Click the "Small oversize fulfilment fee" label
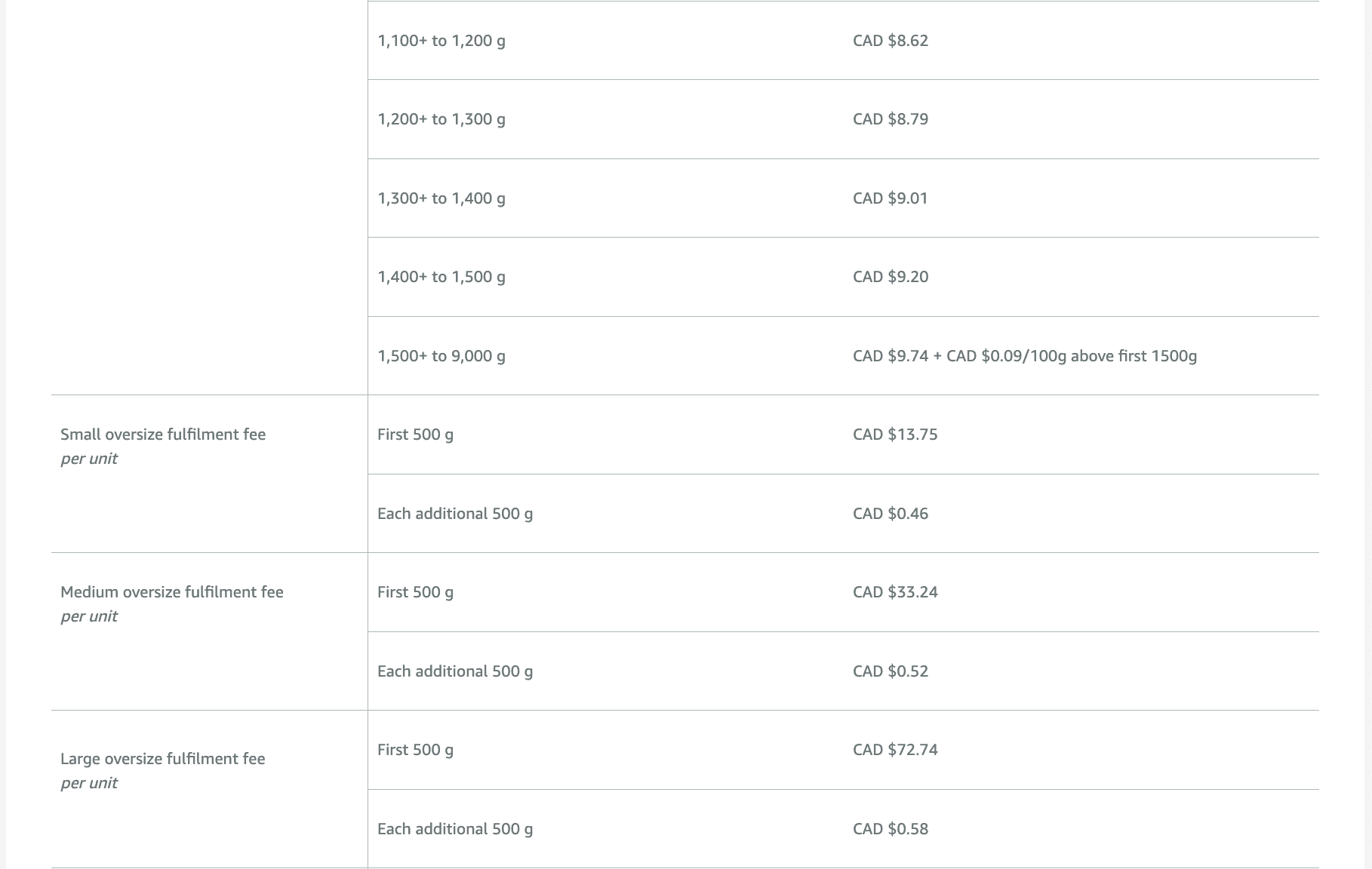 coord(163,434)
